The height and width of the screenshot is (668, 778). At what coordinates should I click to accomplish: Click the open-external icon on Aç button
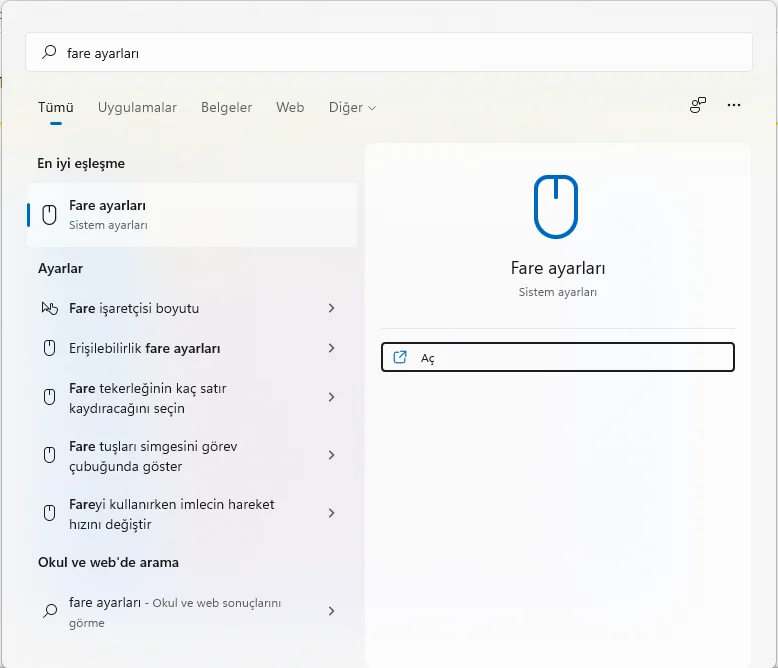pyautogui.click(x=400, y=357)
